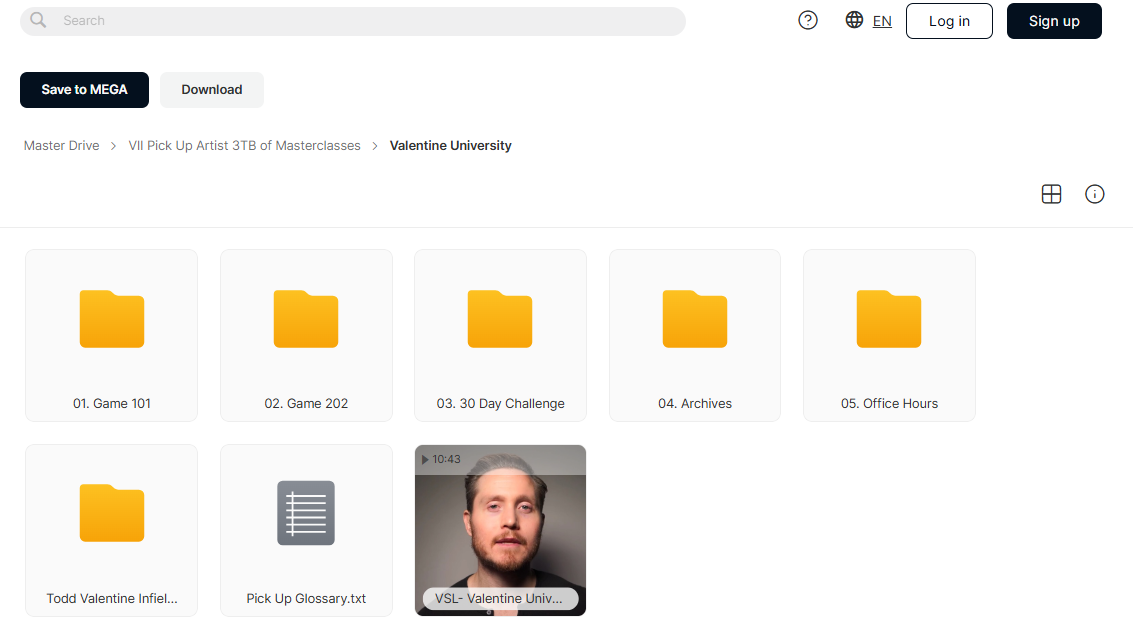Screen dimensions: 1133x631
Task: Click the Todd Valentine Infiel... label
Action: [112, 598]
